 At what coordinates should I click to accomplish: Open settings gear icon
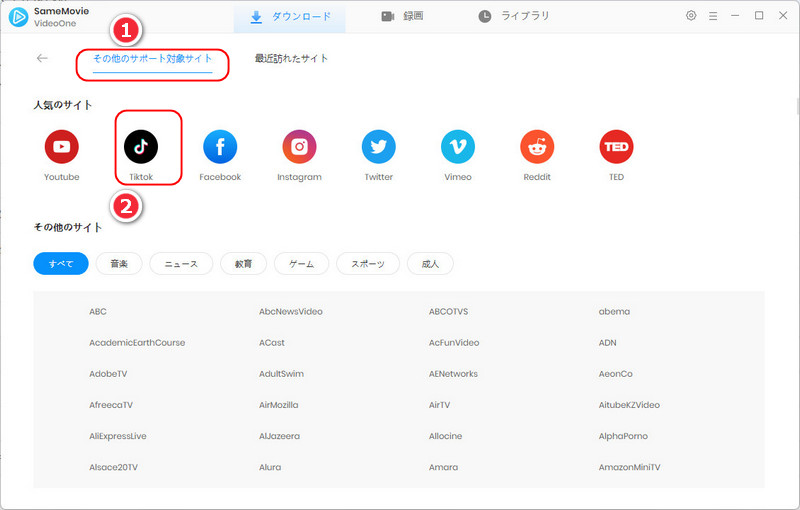[691, 16]
